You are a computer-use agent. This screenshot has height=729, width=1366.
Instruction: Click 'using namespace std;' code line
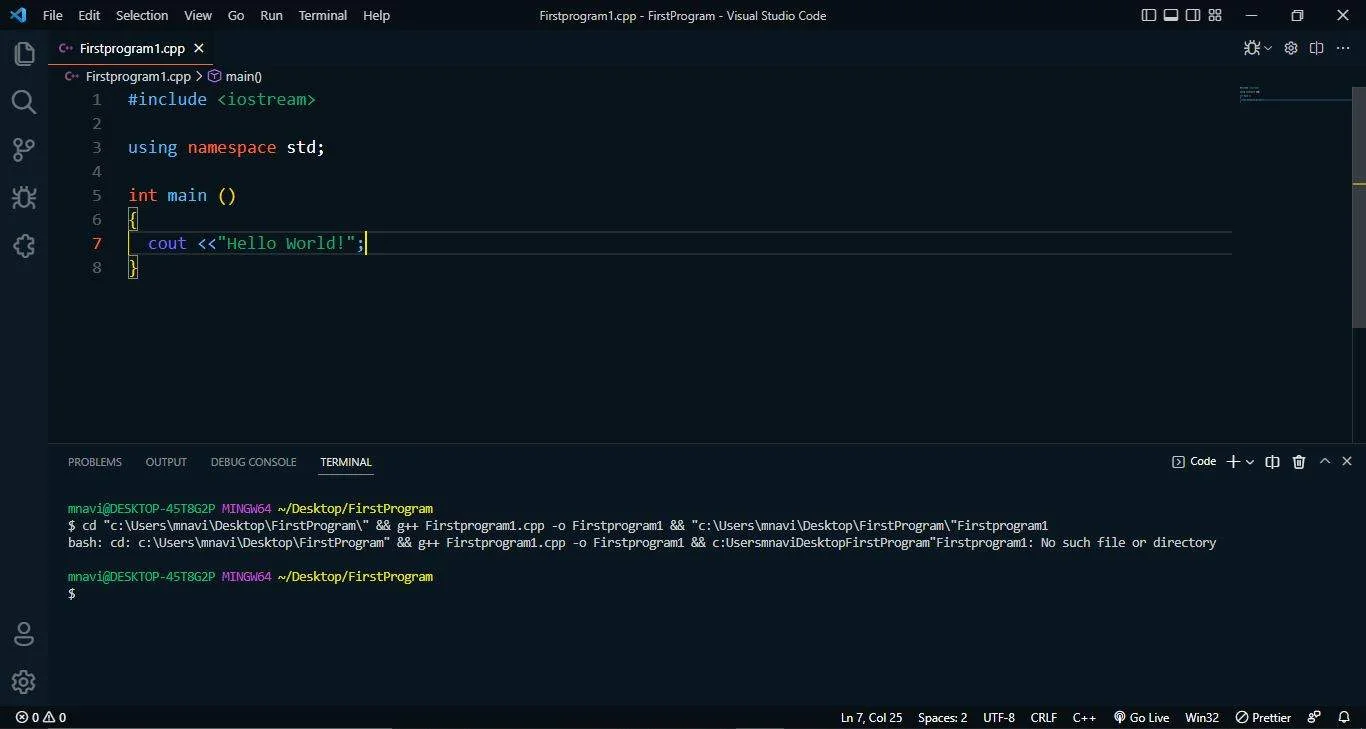coord(227,148)
